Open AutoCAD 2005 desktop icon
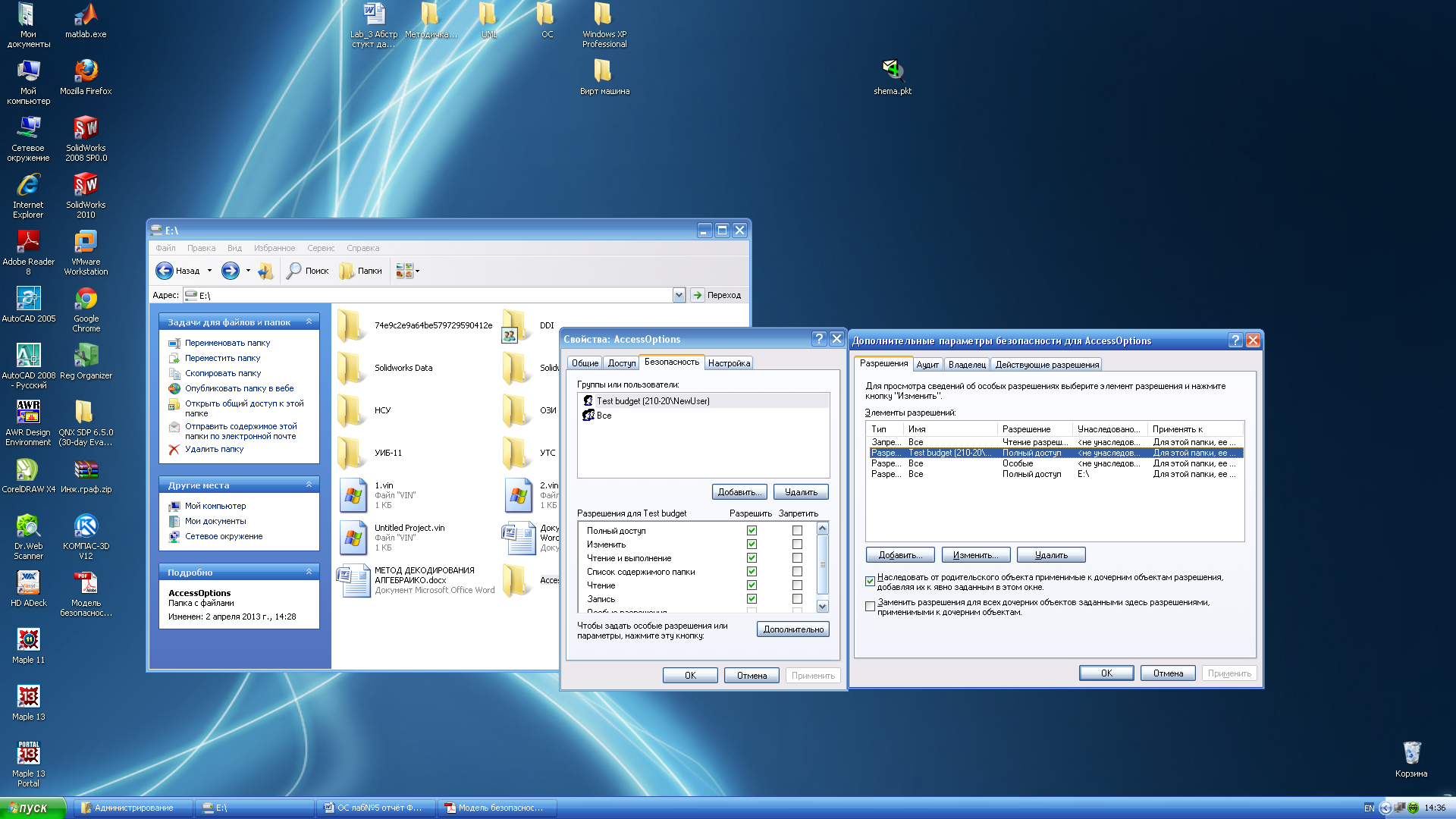This screenshot has height=819, width=1456. point(28,305)
